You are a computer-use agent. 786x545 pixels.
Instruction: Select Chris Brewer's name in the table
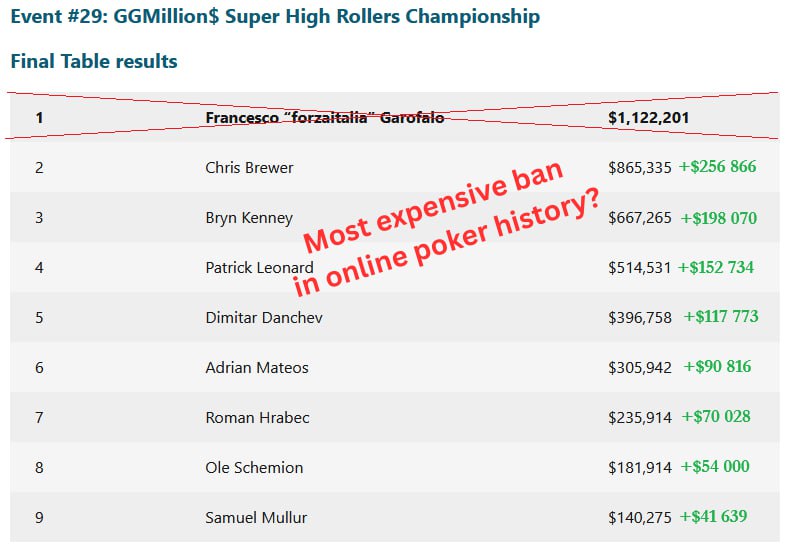pos(249,168)
